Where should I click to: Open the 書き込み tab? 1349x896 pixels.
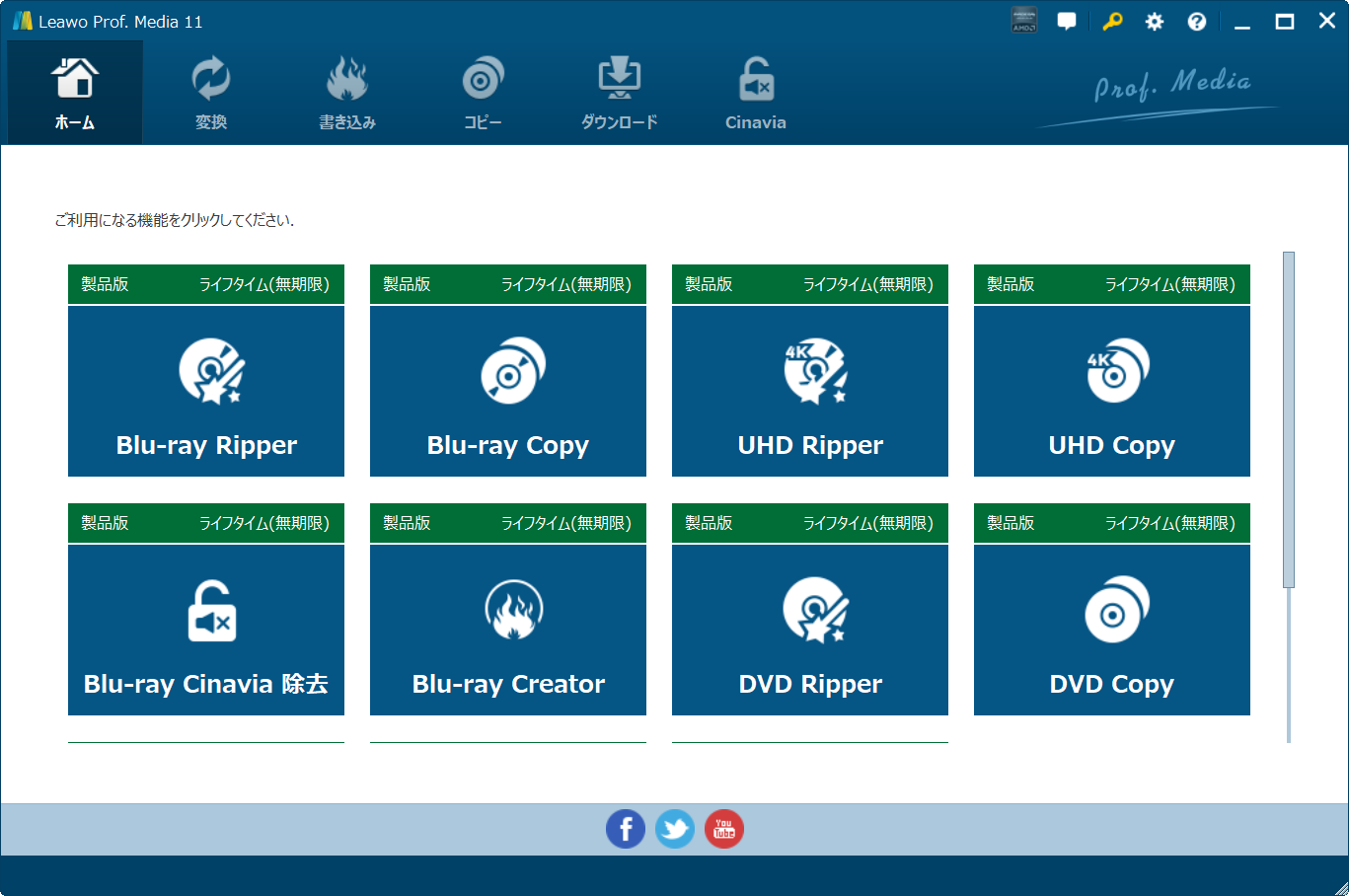tap(347, 94)
